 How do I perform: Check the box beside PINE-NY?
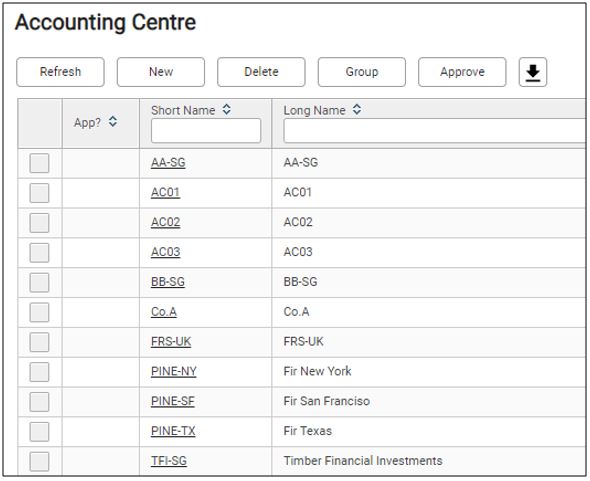coord(40,372)
